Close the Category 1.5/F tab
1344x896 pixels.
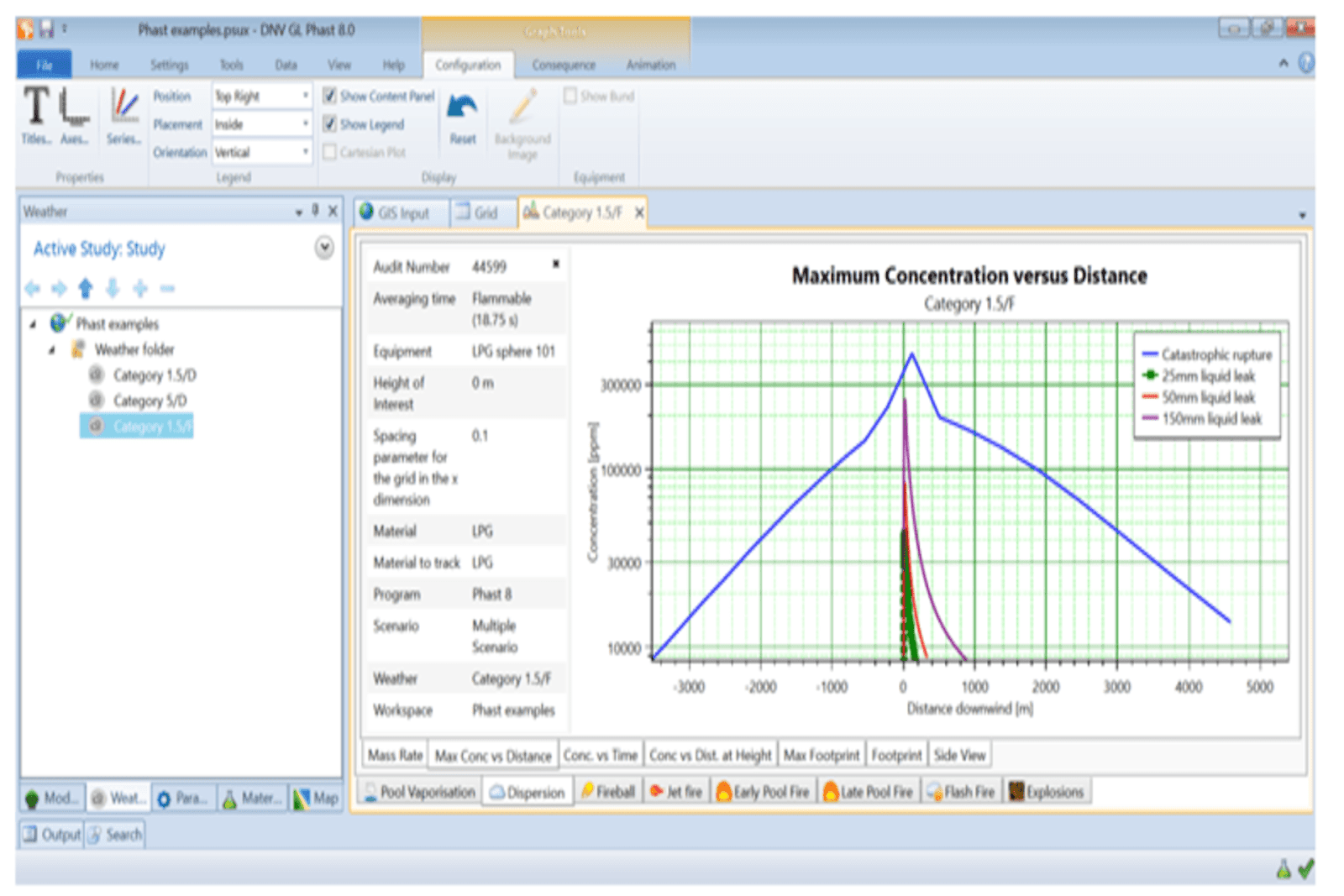639,213
